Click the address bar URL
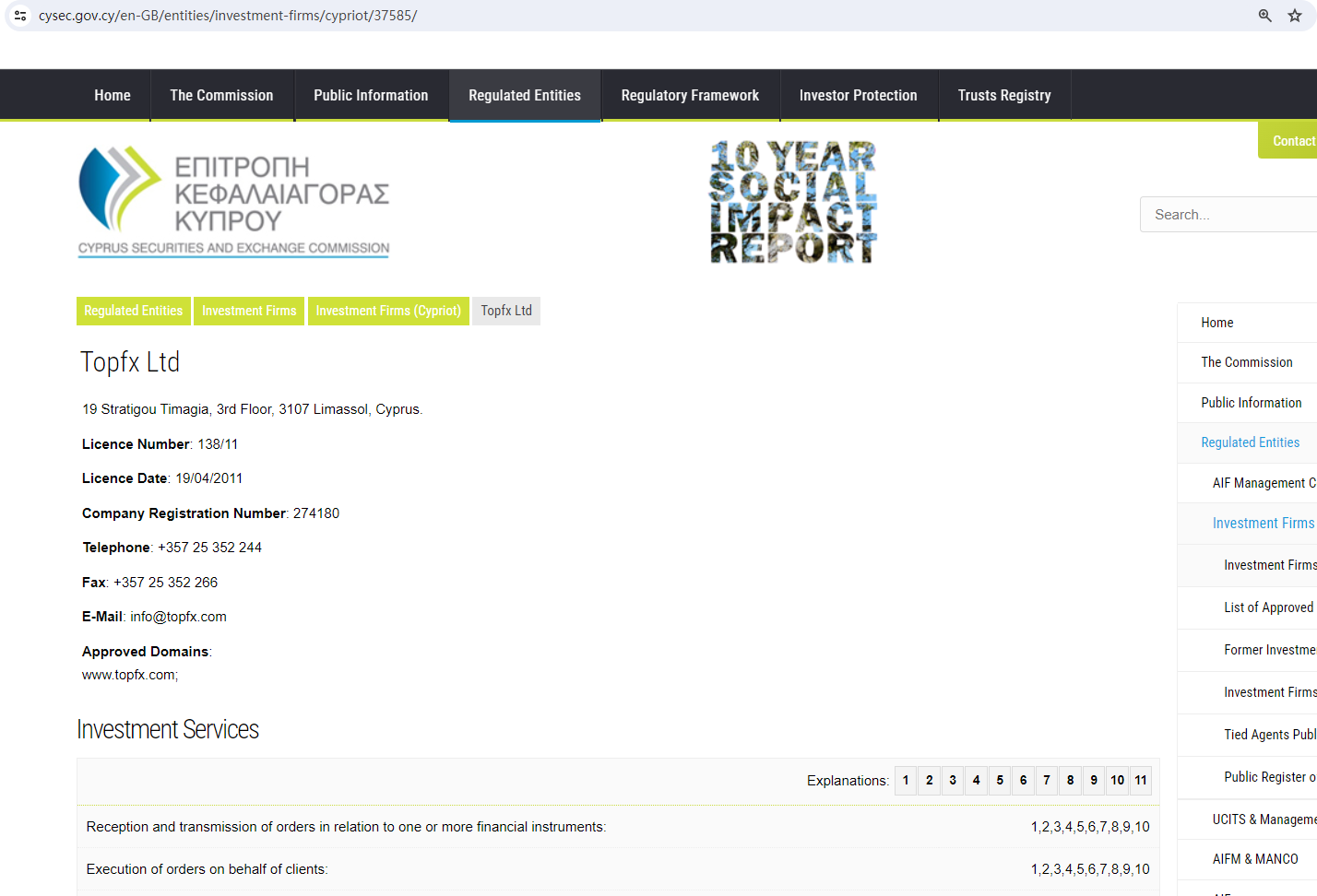 (x=228, y=16)
